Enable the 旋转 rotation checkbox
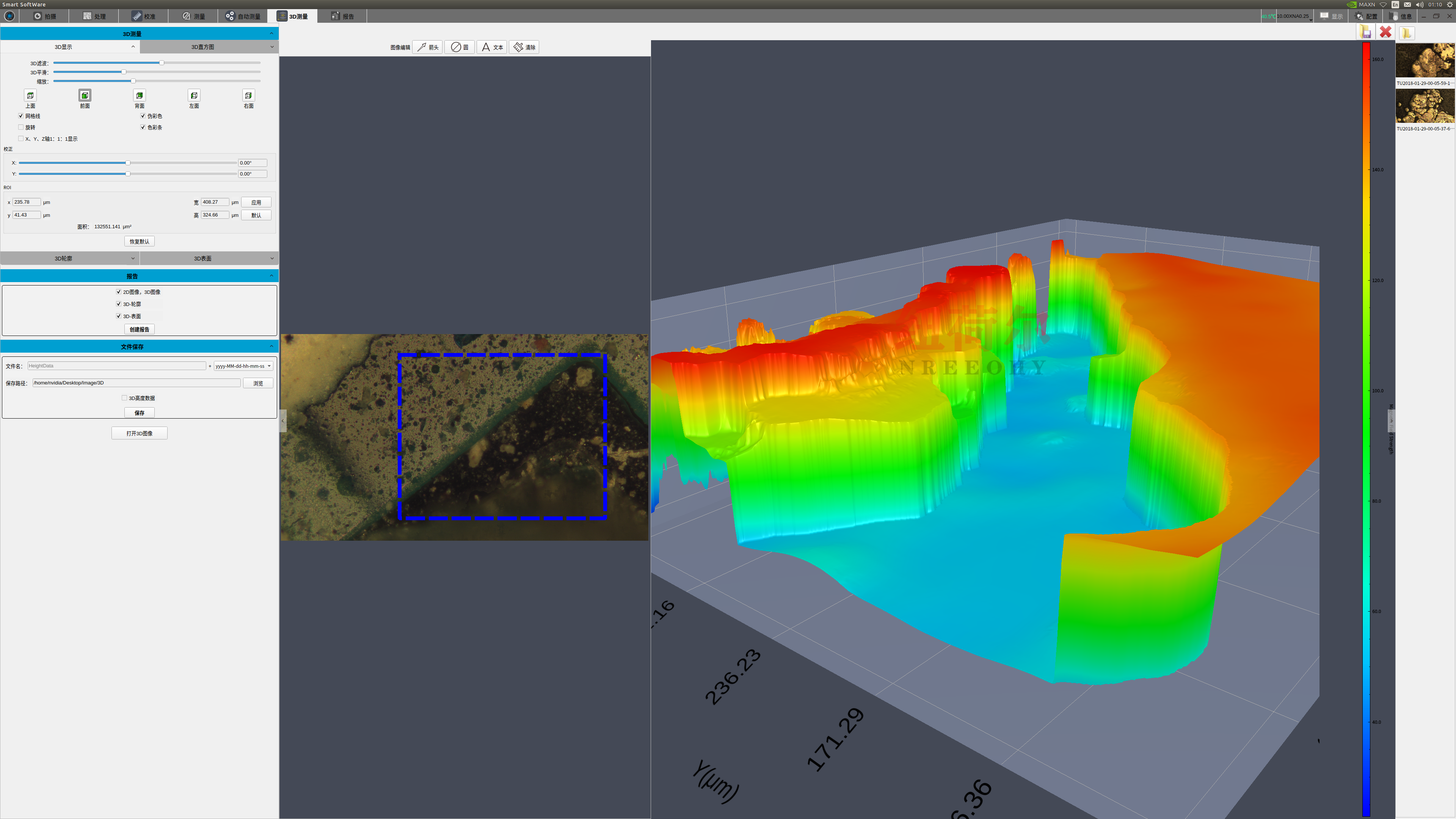The width and height of the screenshot is (1456, 819). pos(21,127)
